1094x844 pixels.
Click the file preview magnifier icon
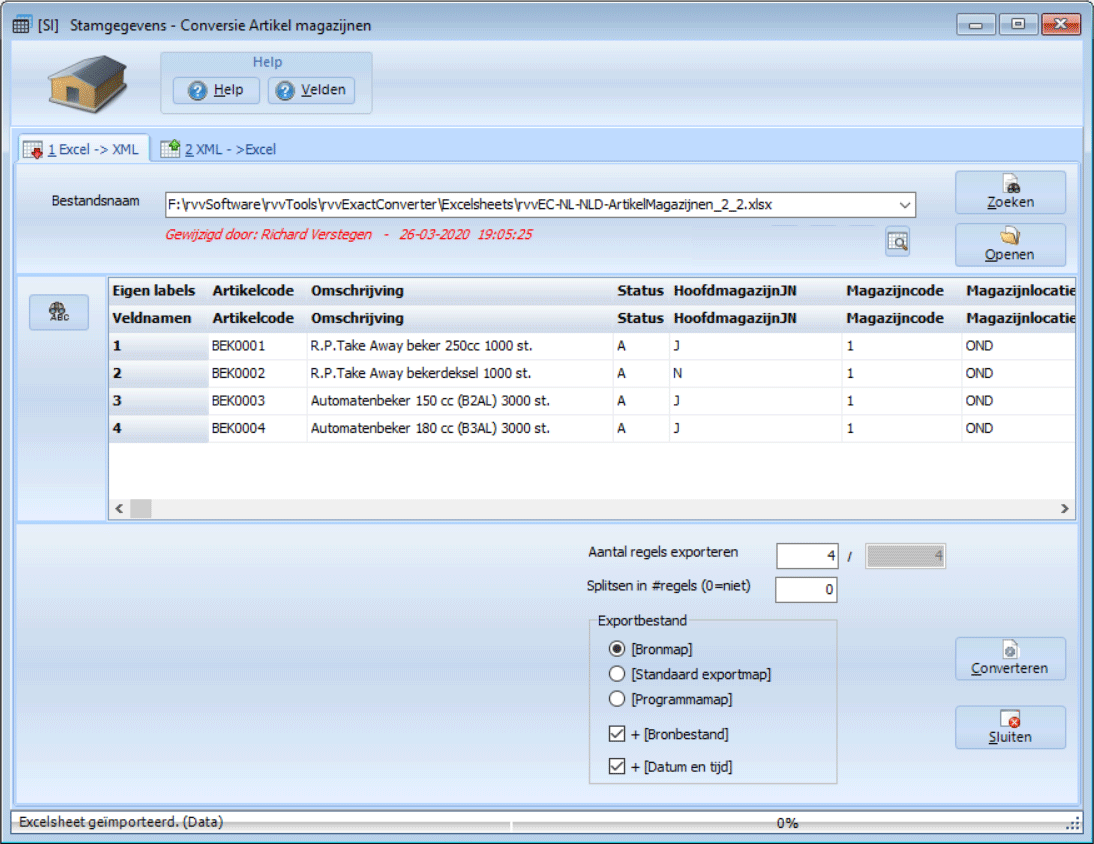tap(897, 241)
